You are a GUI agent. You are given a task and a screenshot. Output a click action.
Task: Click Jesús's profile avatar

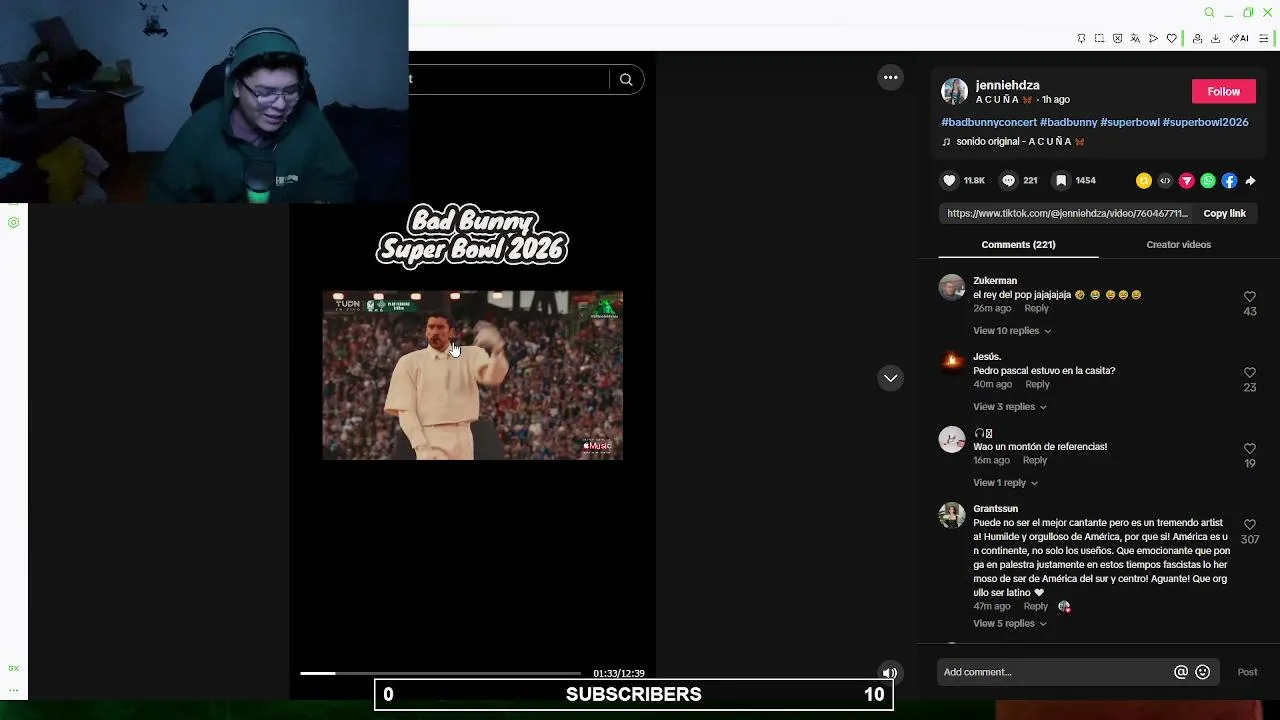point(951,363)
